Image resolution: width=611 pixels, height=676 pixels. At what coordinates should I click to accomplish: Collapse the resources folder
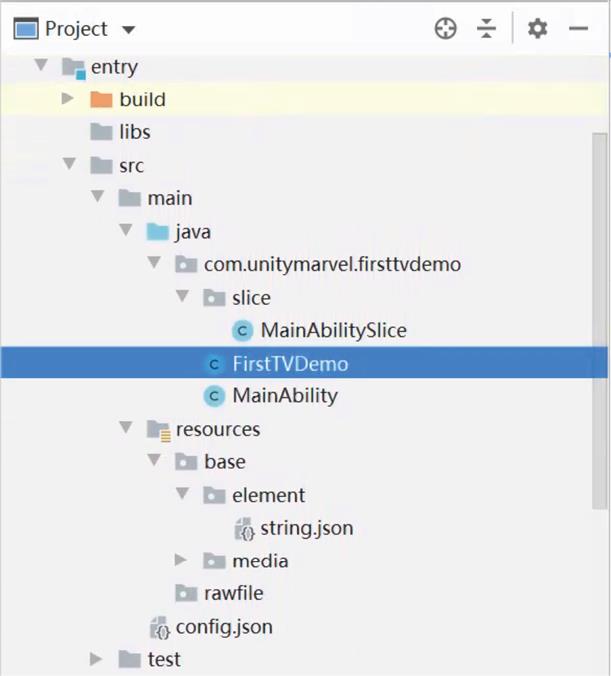coord(125,428)
